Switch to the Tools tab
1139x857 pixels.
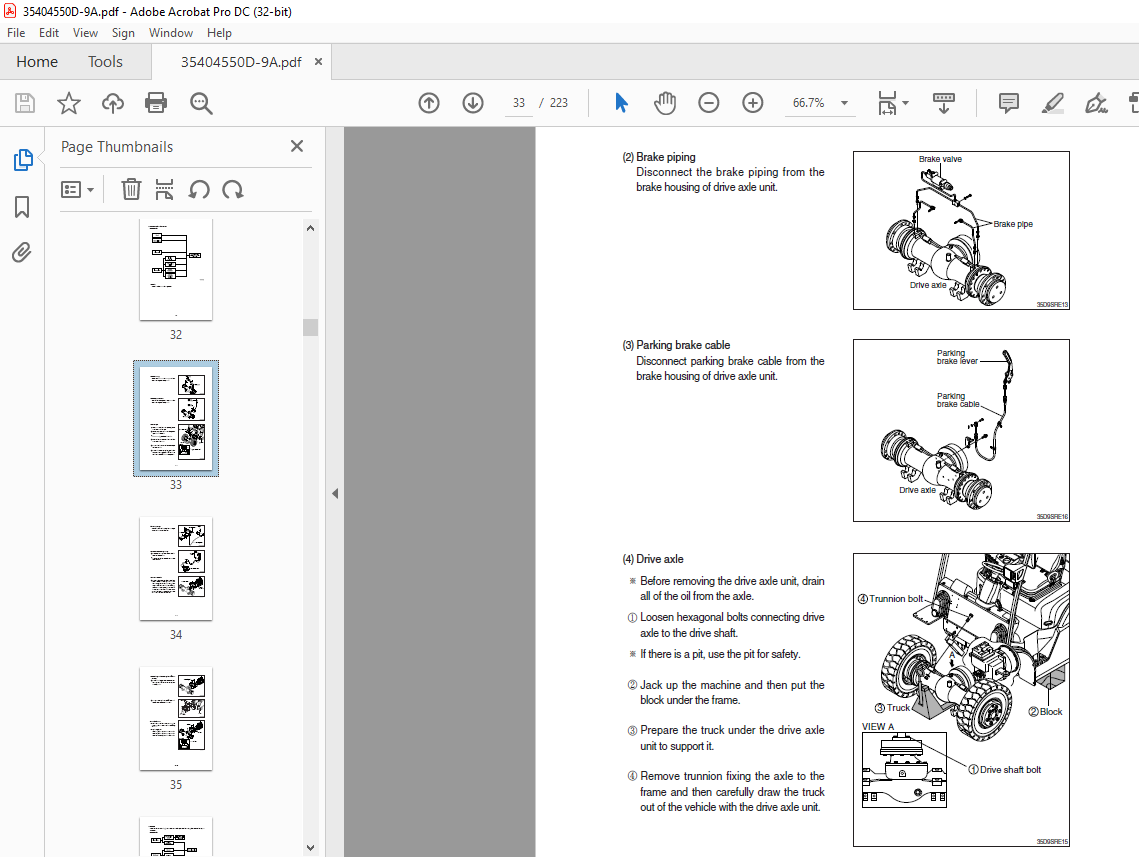(105, 62)
